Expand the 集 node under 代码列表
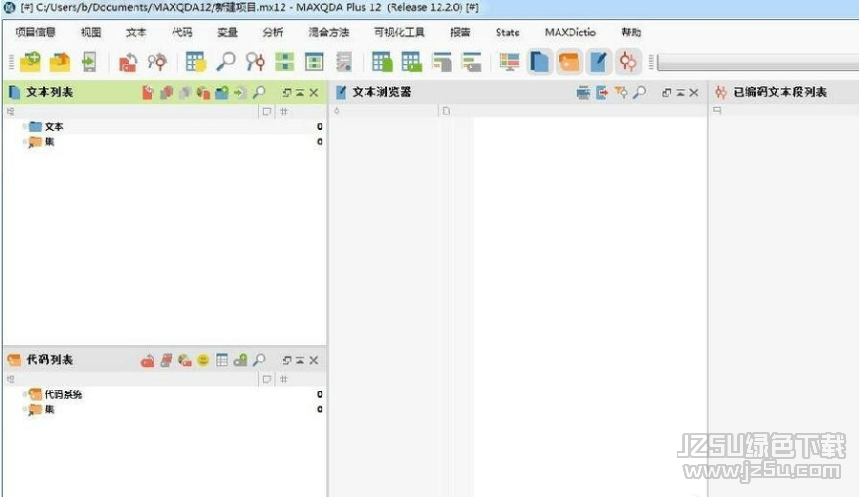859x497 pixels. 25,409
